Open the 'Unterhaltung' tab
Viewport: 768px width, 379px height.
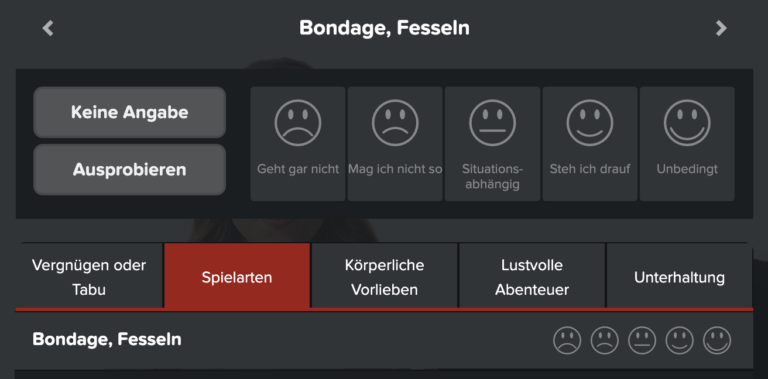(x=679, y=277)
